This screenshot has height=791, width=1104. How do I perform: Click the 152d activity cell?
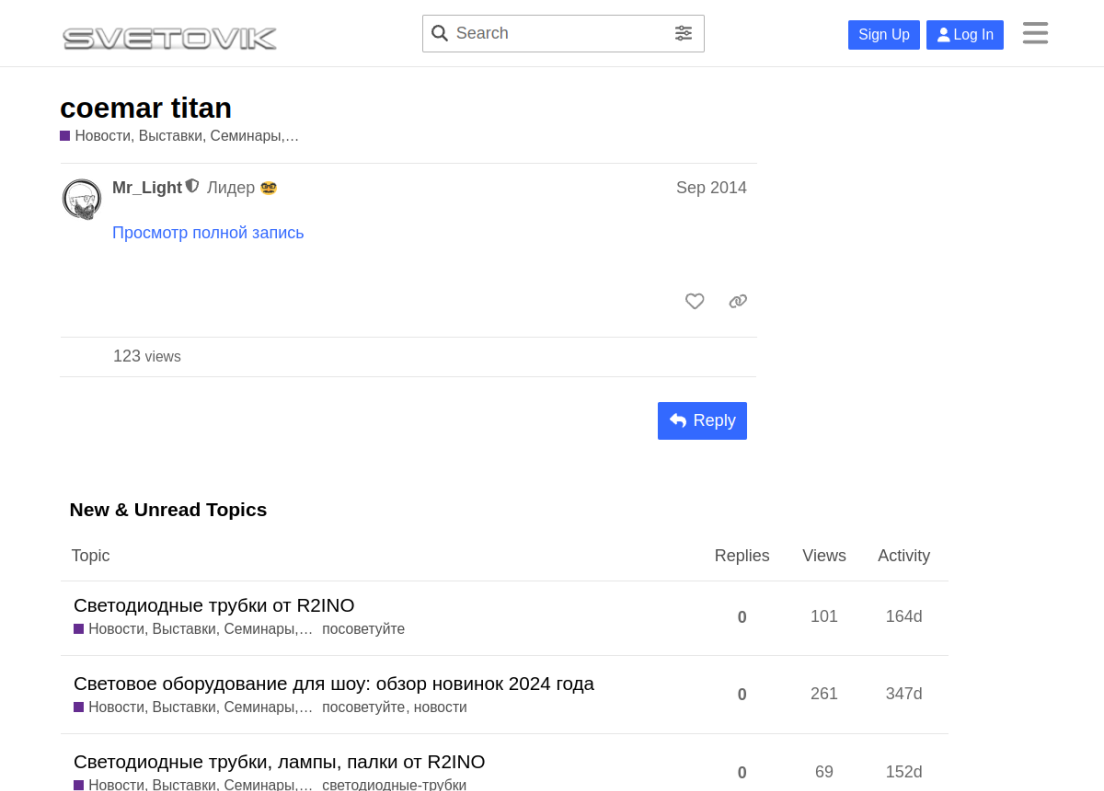pyautogui.click(x=903, y=772)
